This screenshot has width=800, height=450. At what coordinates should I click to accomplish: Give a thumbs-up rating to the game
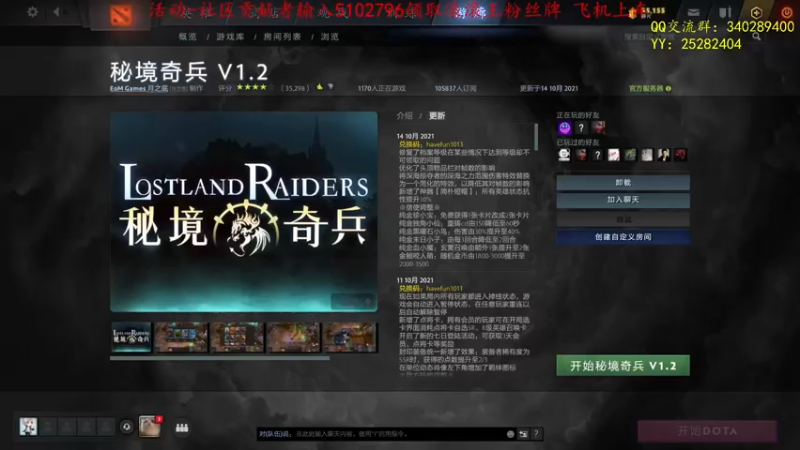320,87
